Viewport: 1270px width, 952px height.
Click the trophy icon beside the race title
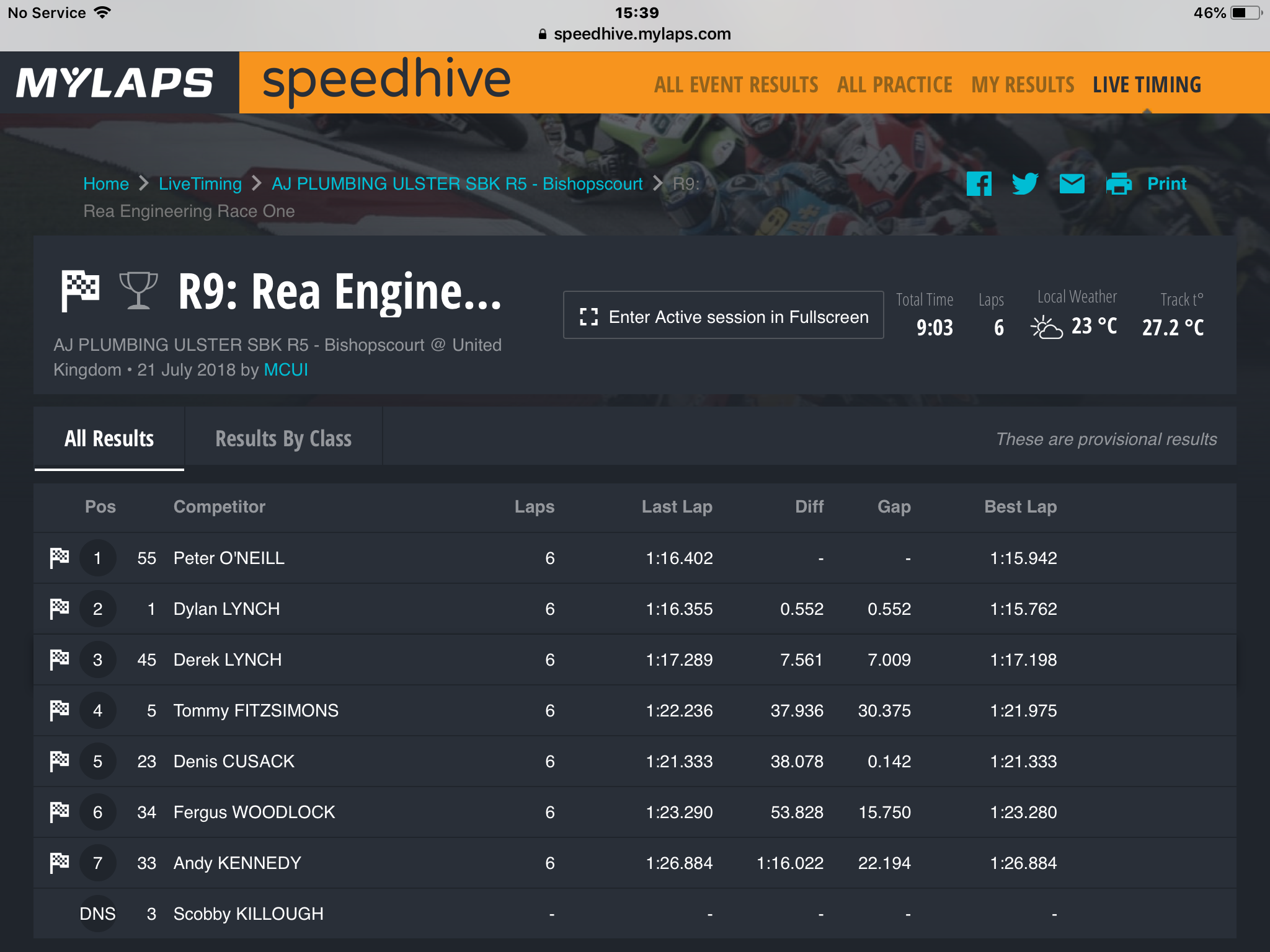(138, 291)
